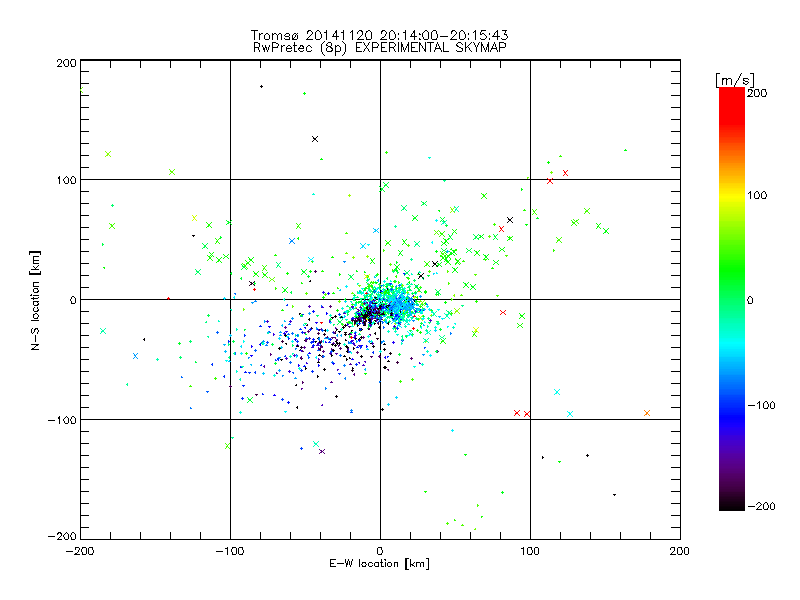Click the colorbar label "-100" beside the blue band
800x600 pixels.
click(761, 405)
